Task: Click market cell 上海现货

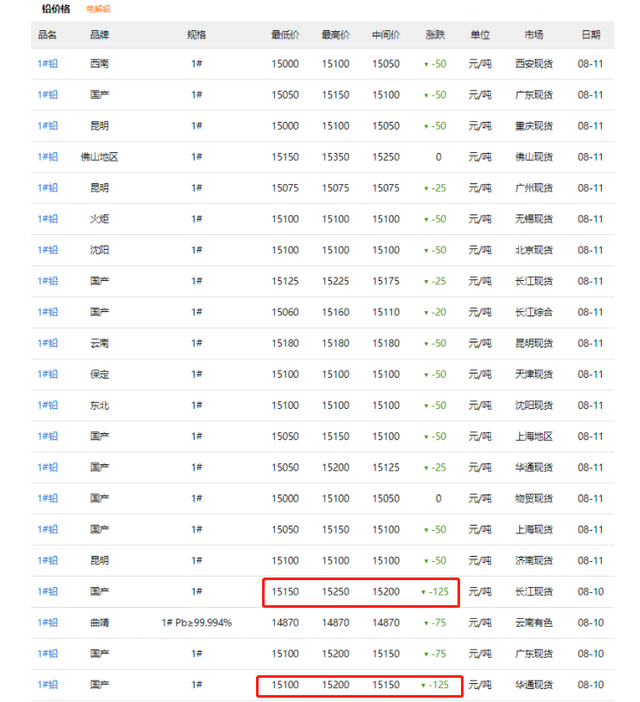Action: coord(534,530)
